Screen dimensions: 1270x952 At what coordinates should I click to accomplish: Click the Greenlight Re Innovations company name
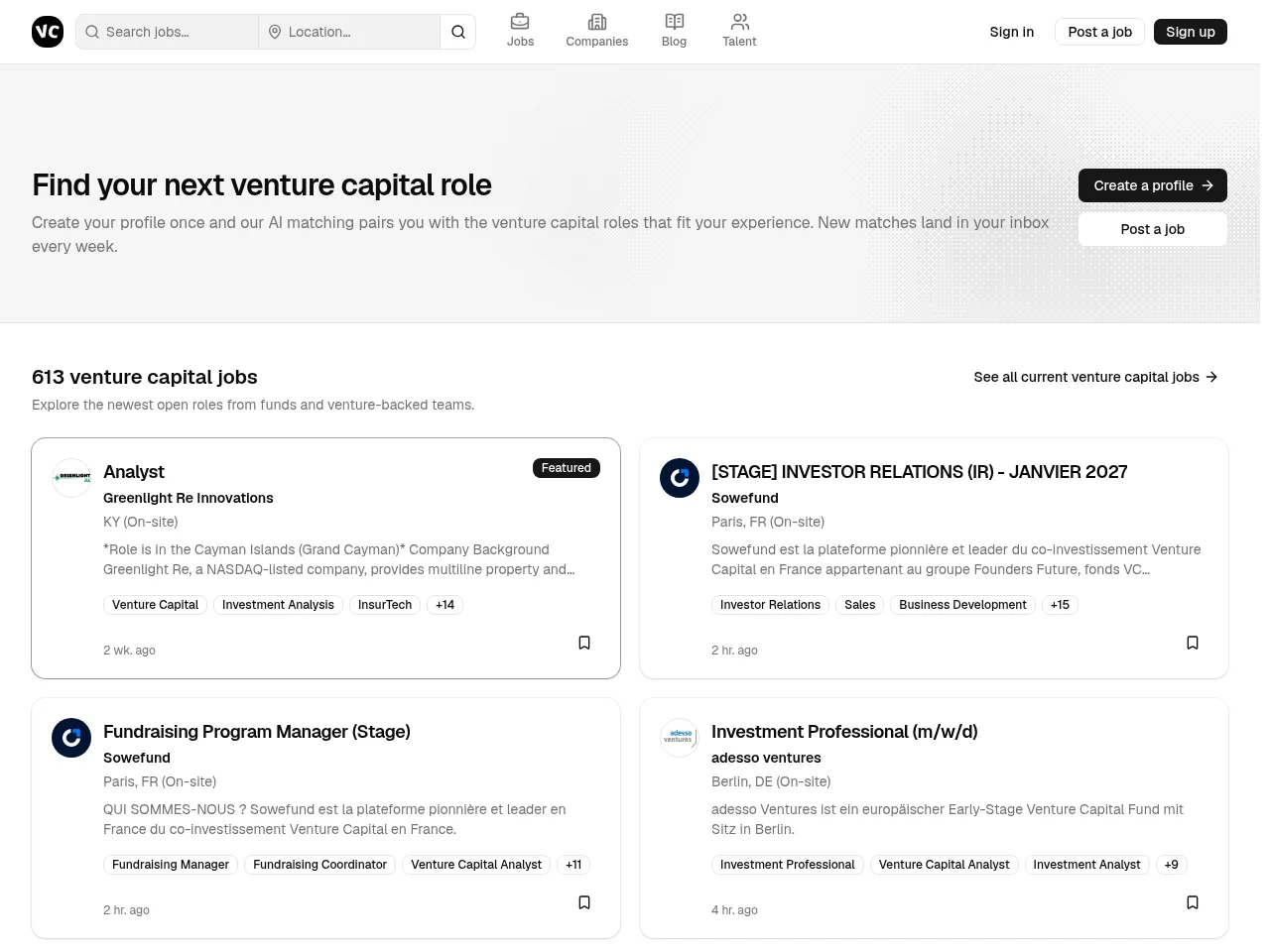(x=189, y=498)
